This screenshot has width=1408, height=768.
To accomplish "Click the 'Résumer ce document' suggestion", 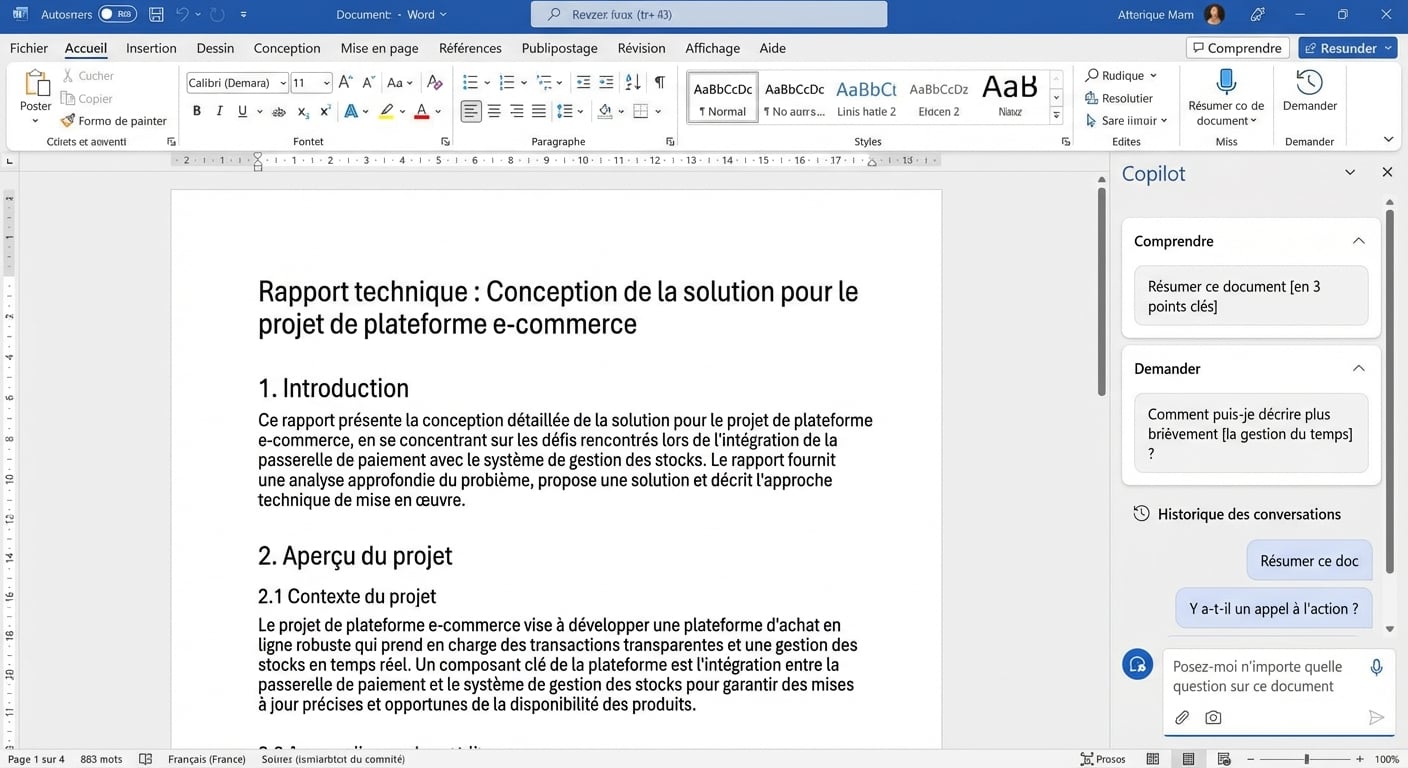I will pyautogui.click(x=1250, y=296).
